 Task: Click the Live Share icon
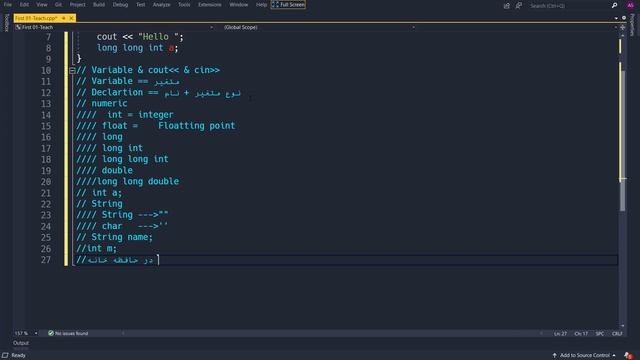tap(507, 6)
